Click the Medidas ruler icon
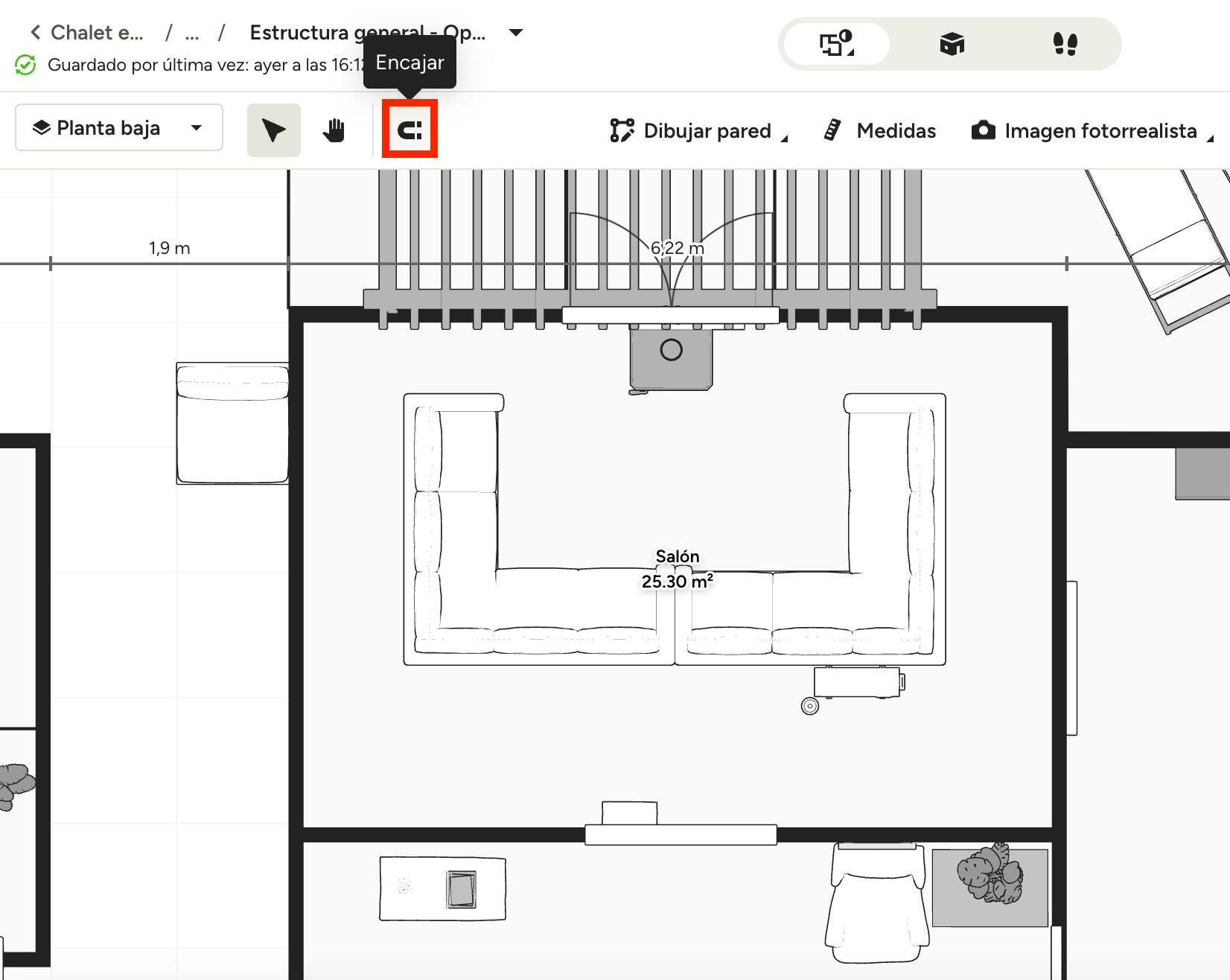Screen dimensions: 1230x980 pos(833,130)
